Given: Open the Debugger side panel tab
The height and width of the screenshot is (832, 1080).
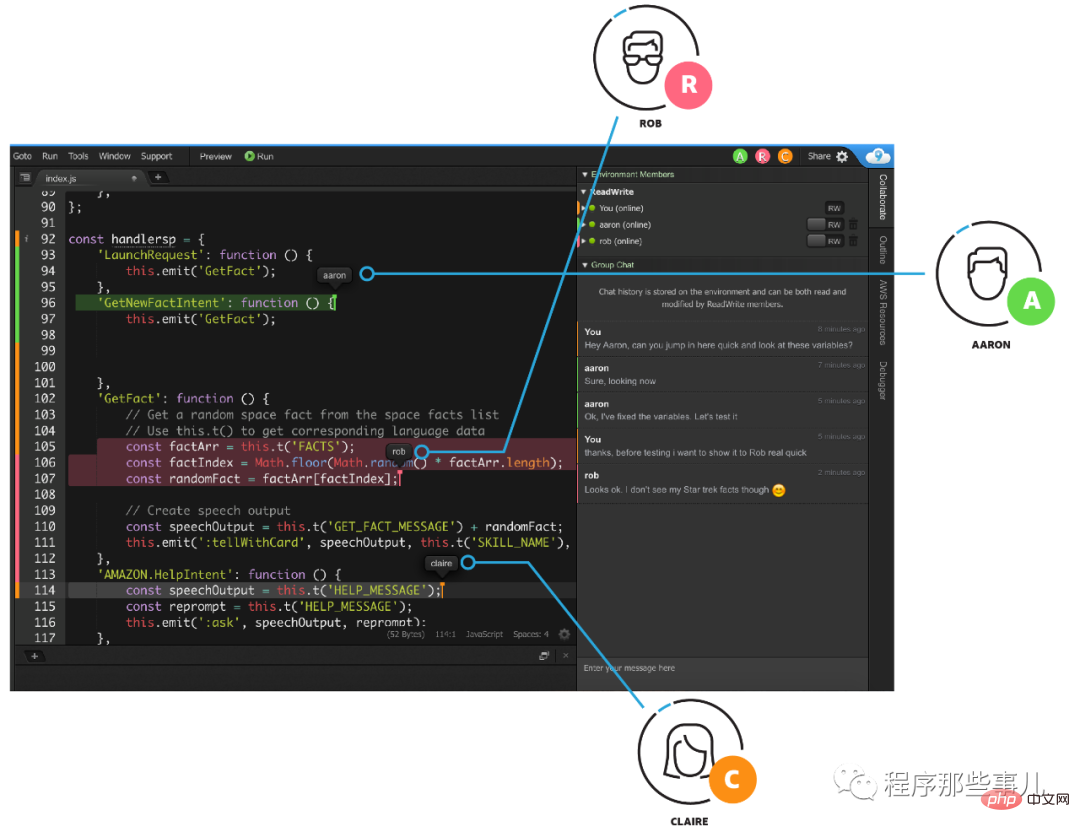Looking at the screenshot, I should click(882, 380).
